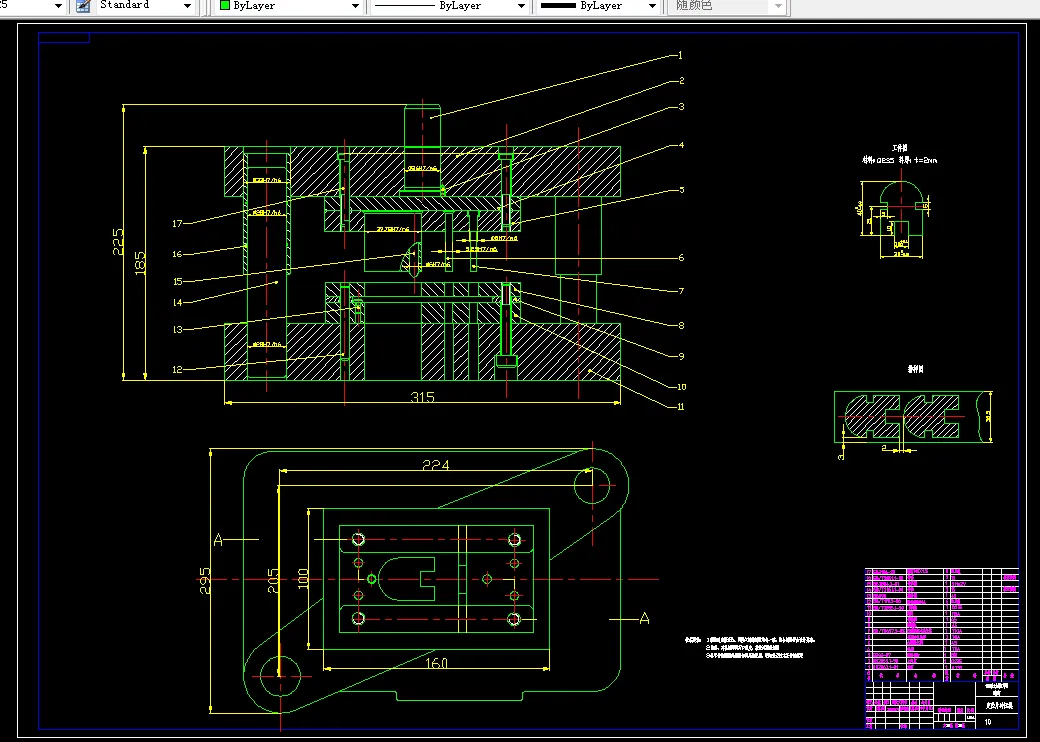Select the 205 dimension in plan view

pyautogui.click(x=273, y=580)
